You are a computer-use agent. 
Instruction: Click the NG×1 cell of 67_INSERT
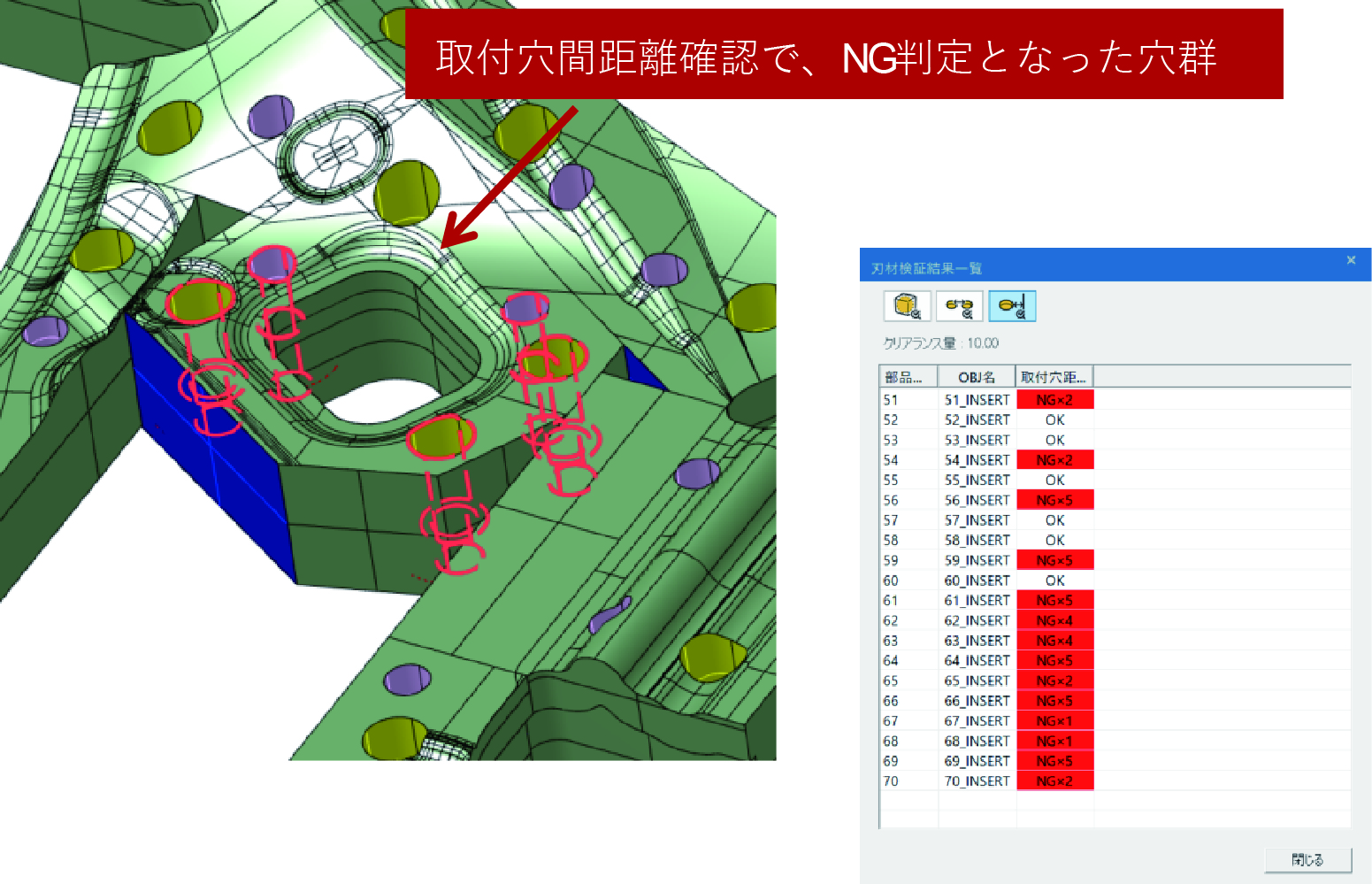1054,721
